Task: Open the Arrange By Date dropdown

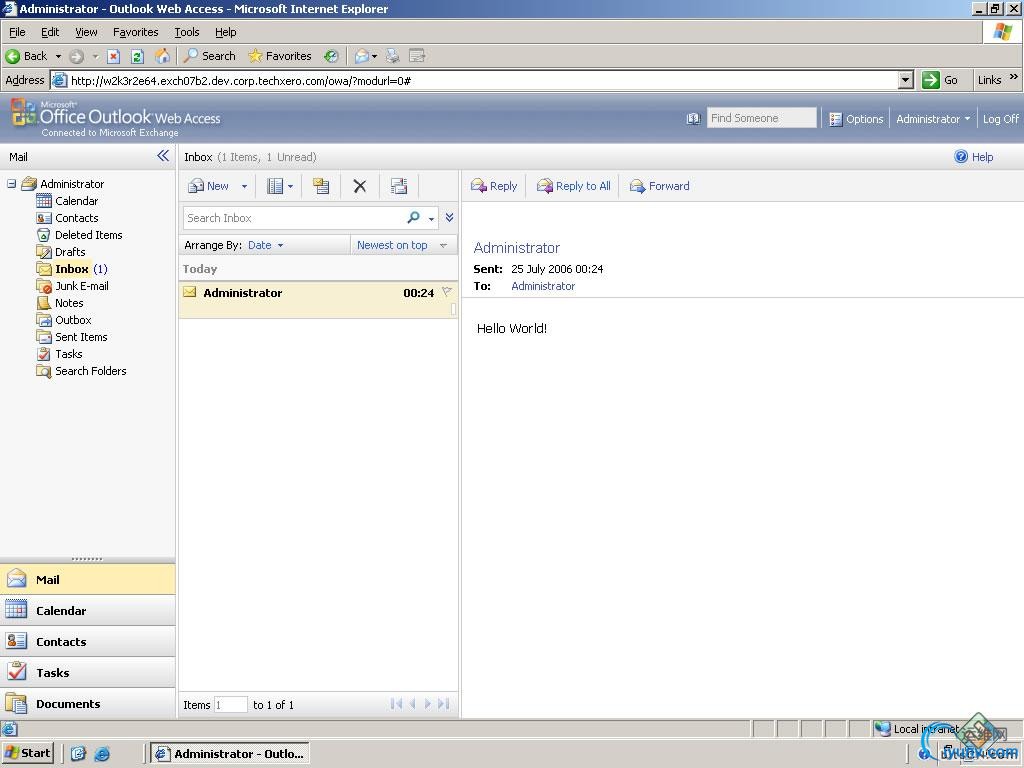Action: [266, 246]
